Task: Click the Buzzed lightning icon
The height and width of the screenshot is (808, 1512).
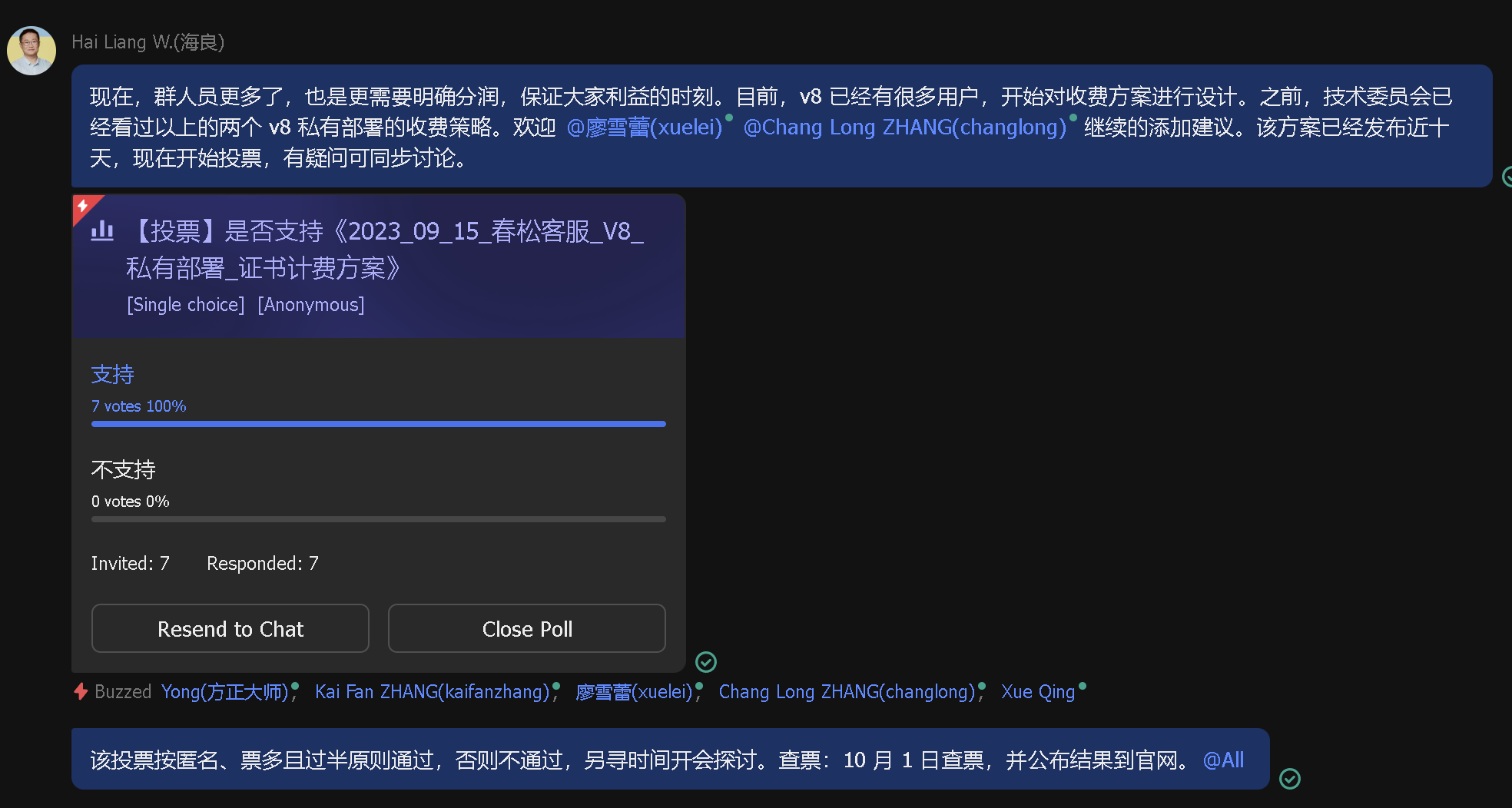Action: click(x=81, y=691)
